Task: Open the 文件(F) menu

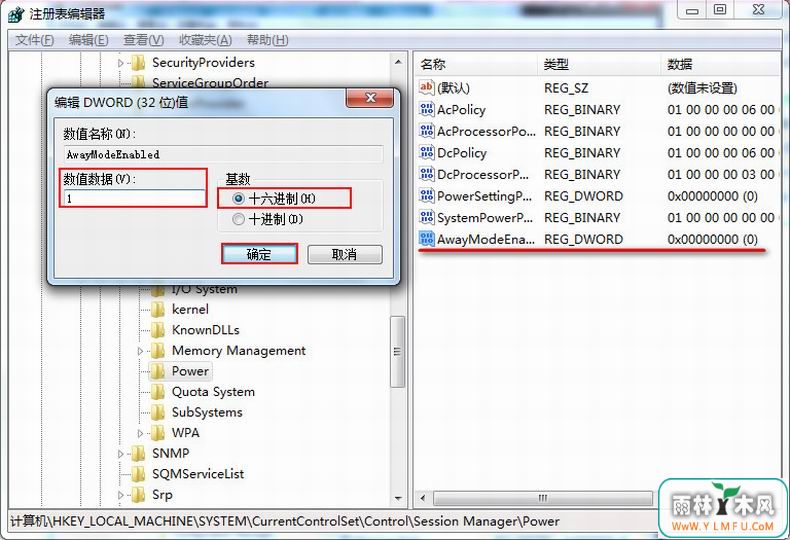Action: 34,40
